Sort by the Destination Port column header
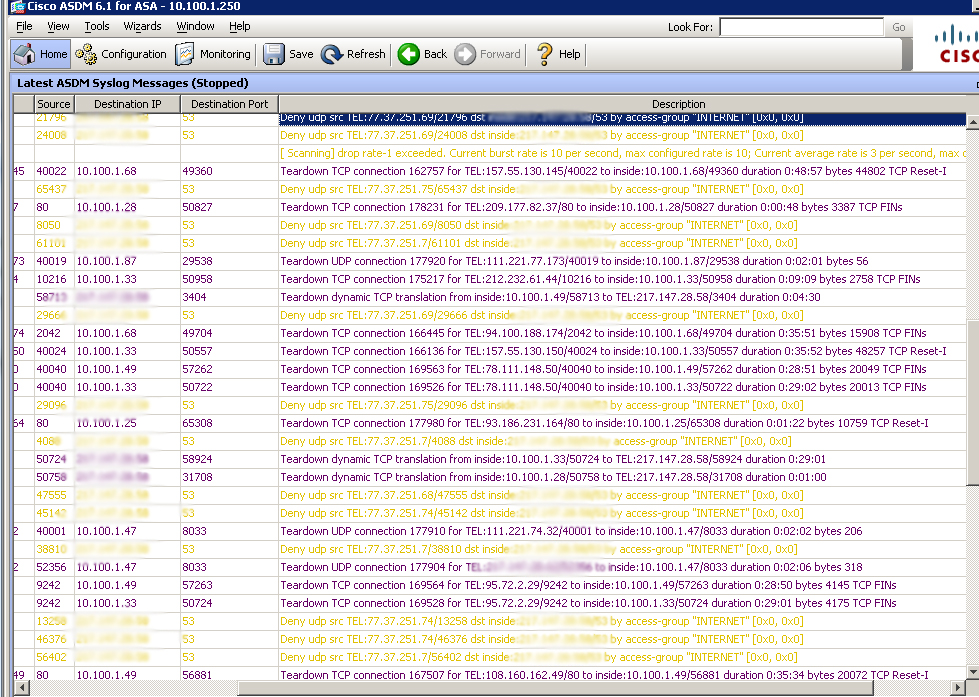The height and width of the screenshot is (697, 979). pos(229,104)
